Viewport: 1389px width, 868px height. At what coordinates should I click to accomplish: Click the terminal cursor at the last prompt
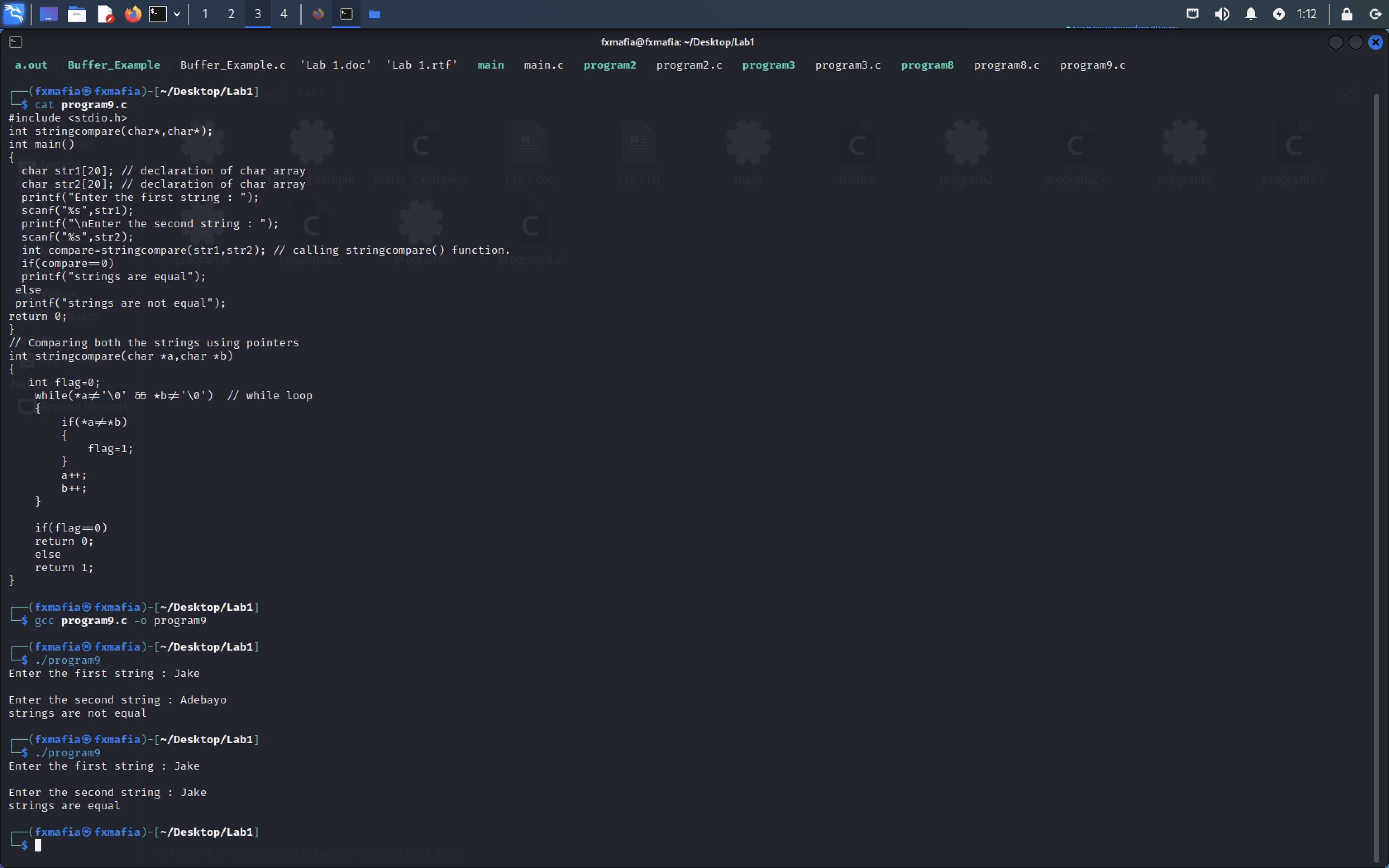38,845
